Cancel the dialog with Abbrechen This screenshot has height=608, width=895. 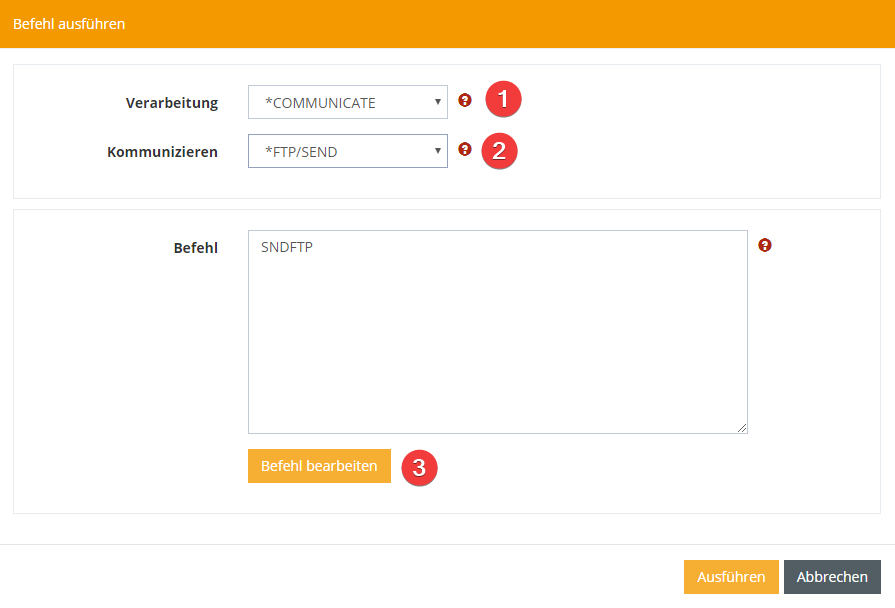pyautogui.click(x=832, y=577)
